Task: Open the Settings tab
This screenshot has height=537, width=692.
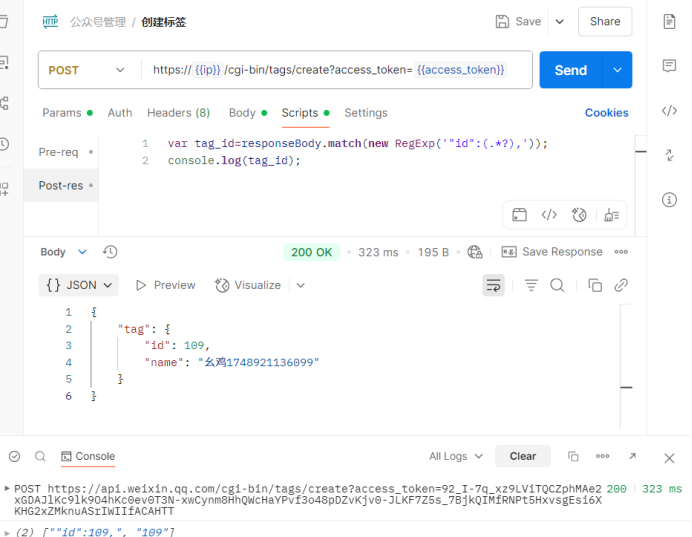Action: click(365, 113)
